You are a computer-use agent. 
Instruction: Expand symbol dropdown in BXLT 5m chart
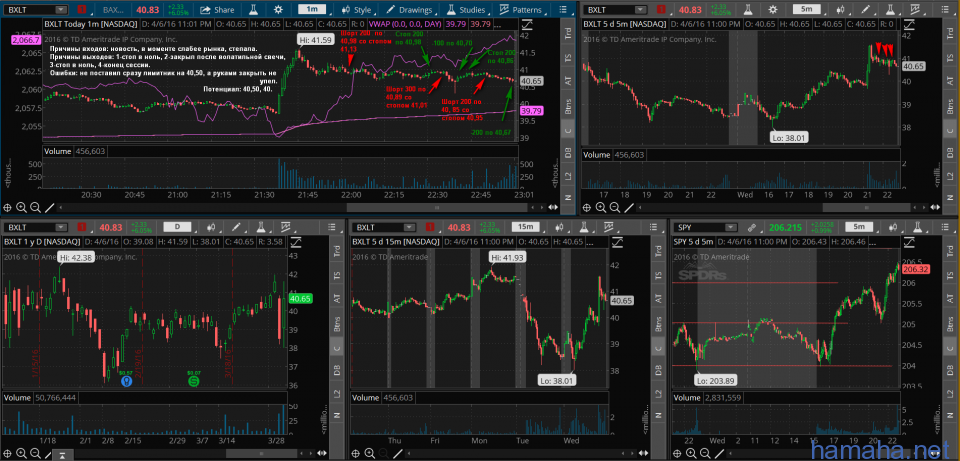[640, 10]
